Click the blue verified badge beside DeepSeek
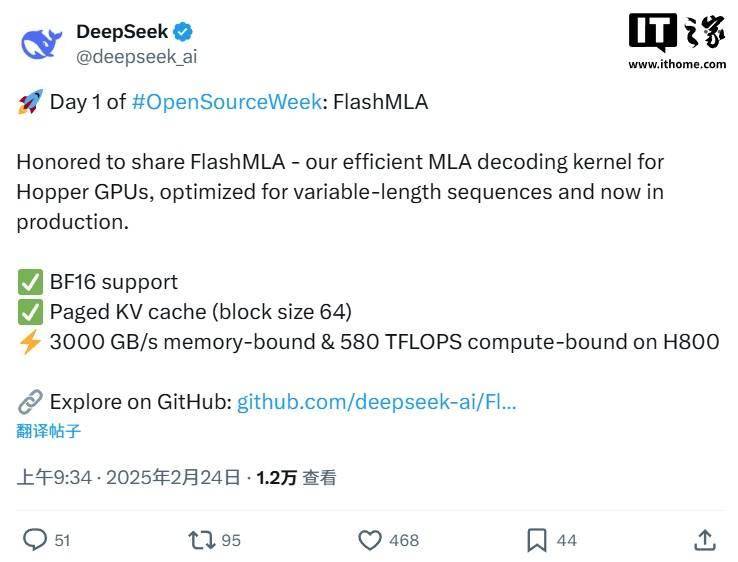 pyautogui.click(x=183, y=32)
